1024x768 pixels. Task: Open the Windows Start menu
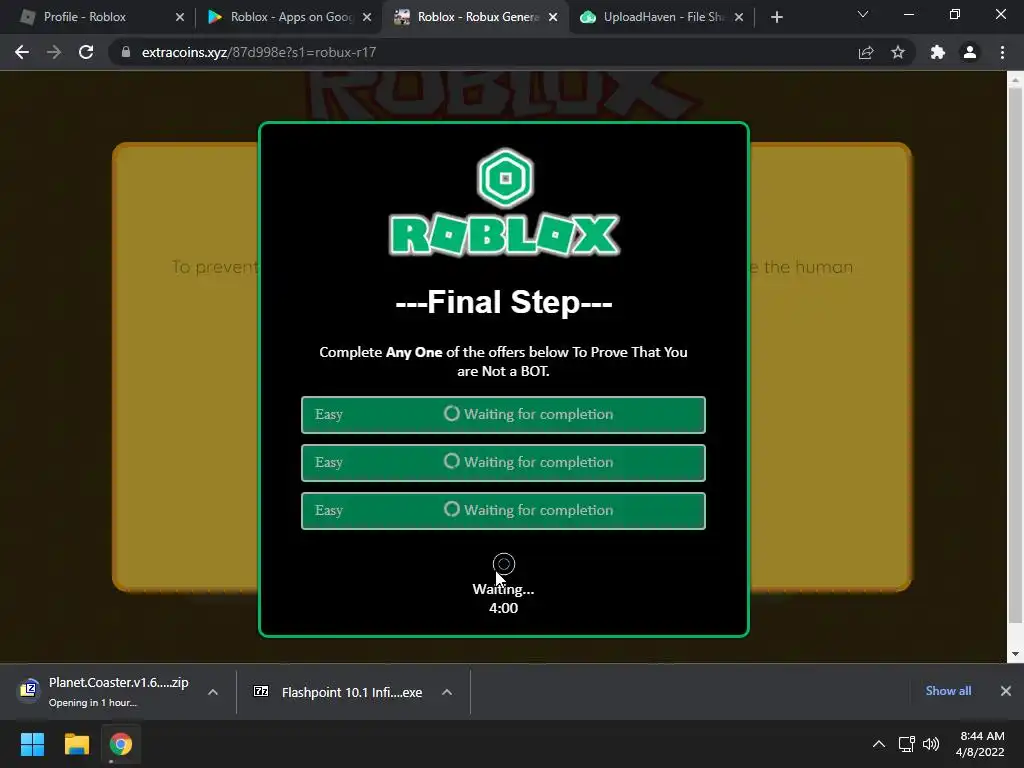(32, 744)
